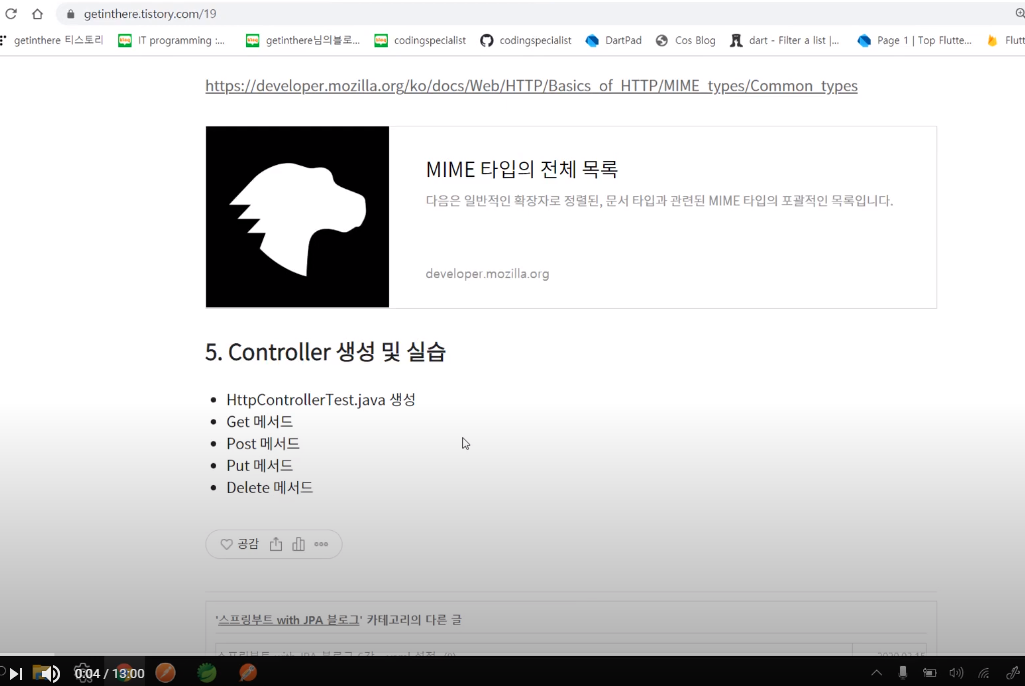This screenshot has height=686, width=1025.
Task: Open the more options ellipsis menu
Action: point(321,544)
